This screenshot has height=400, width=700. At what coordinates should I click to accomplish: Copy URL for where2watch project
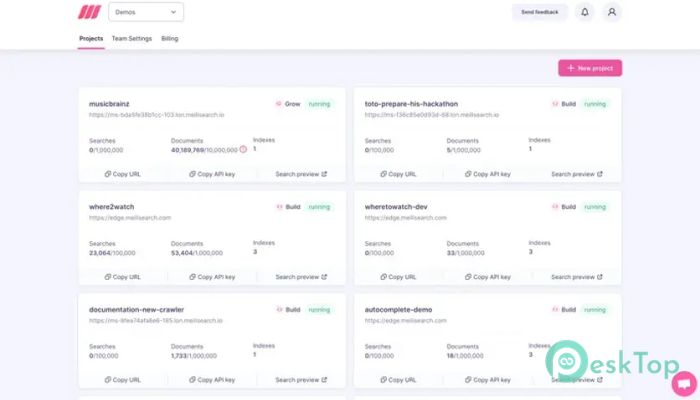tap(122, 277)
